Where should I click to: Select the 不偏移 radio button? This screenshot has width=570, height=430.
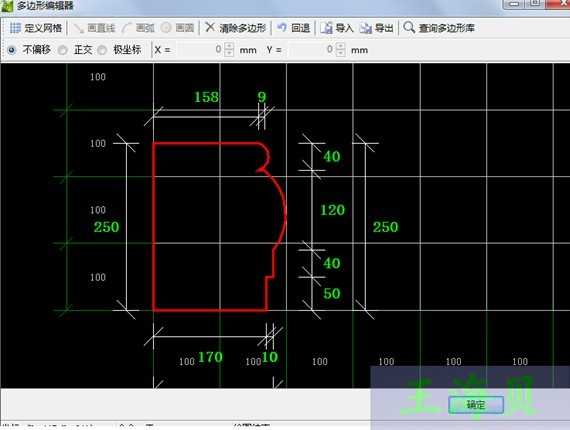(x=12, y=50)
